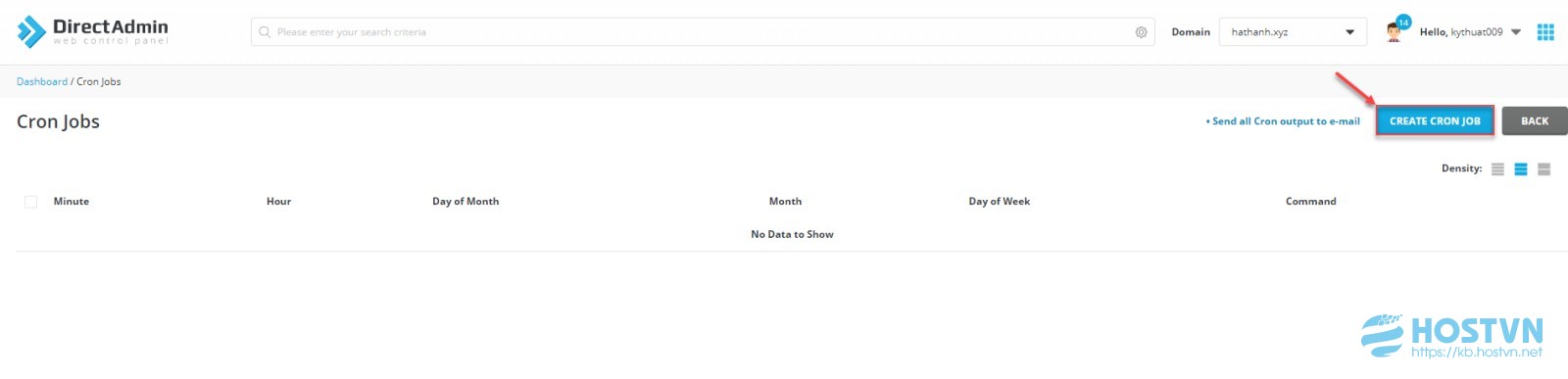The image size is (1568, 379).
Task: Expand the Hello, kythuat009 user menu
Action: (1470, 32)
